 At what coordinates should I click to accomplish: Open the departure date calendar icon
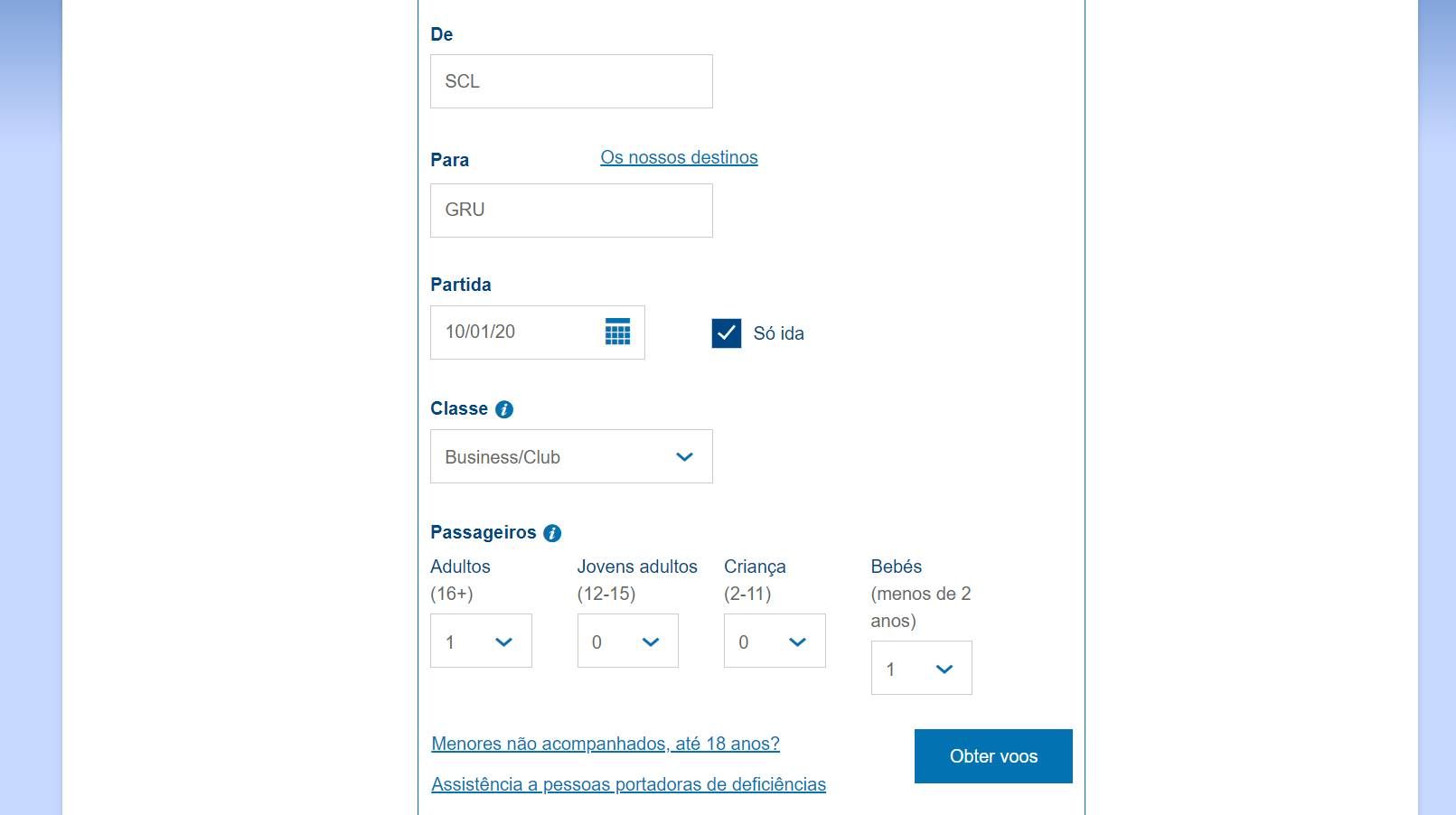(617, 332)
